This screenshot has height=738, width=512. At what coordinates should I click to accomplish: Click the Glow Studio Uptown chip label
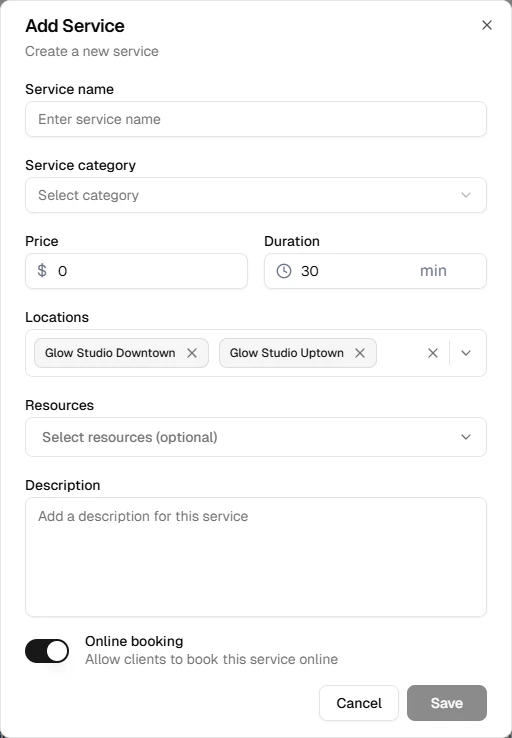pos(287,353)
